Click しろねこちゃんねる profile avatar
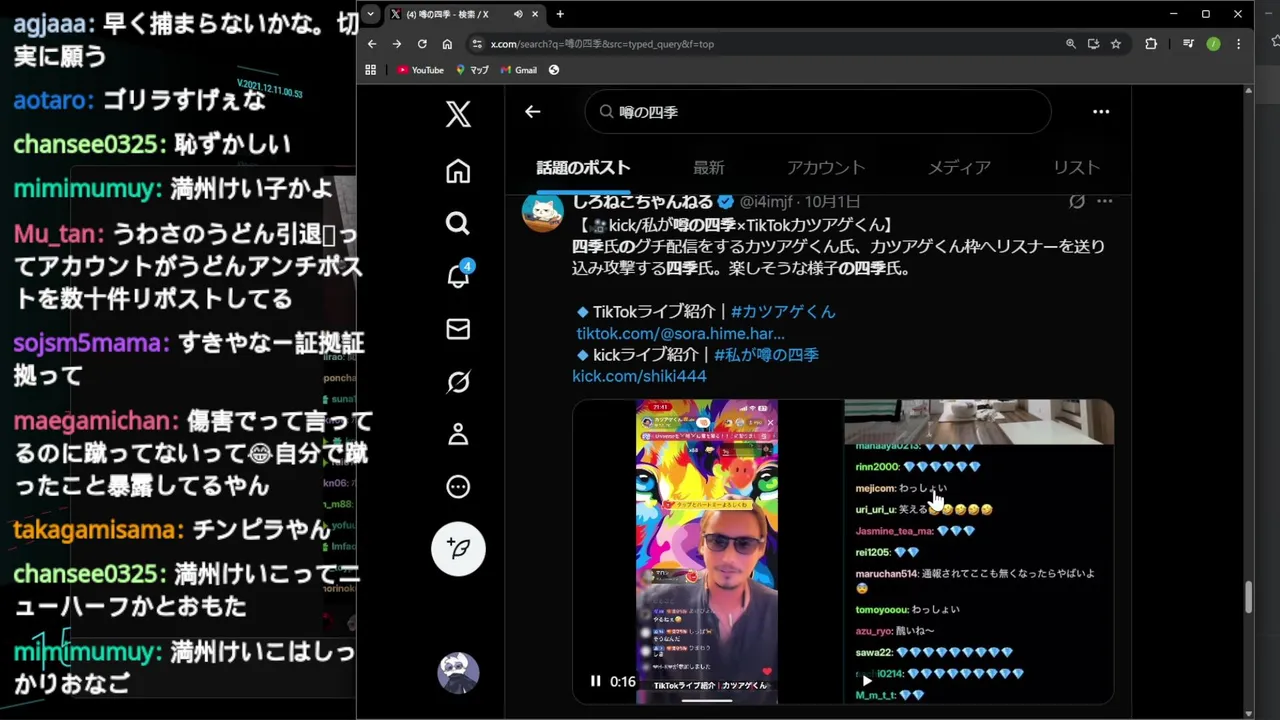1280x720 pixels. tap(543, 211)
